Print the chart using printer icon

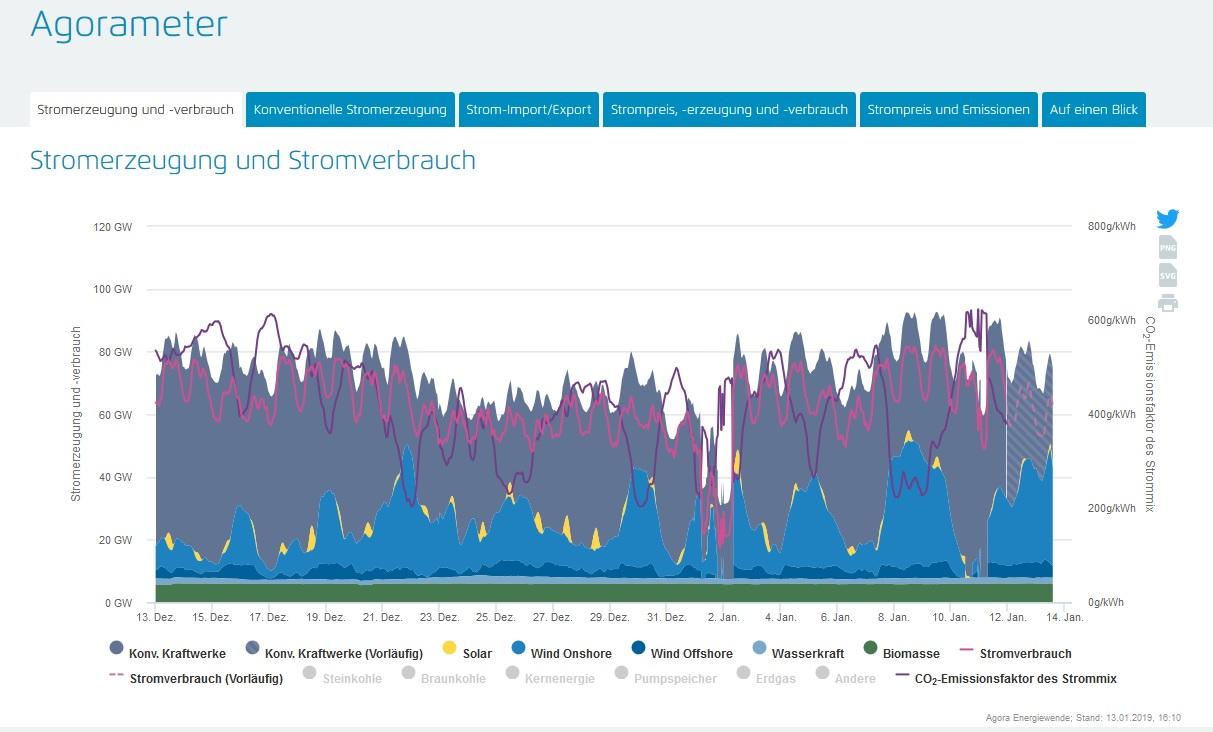(x=1167, y=303)
